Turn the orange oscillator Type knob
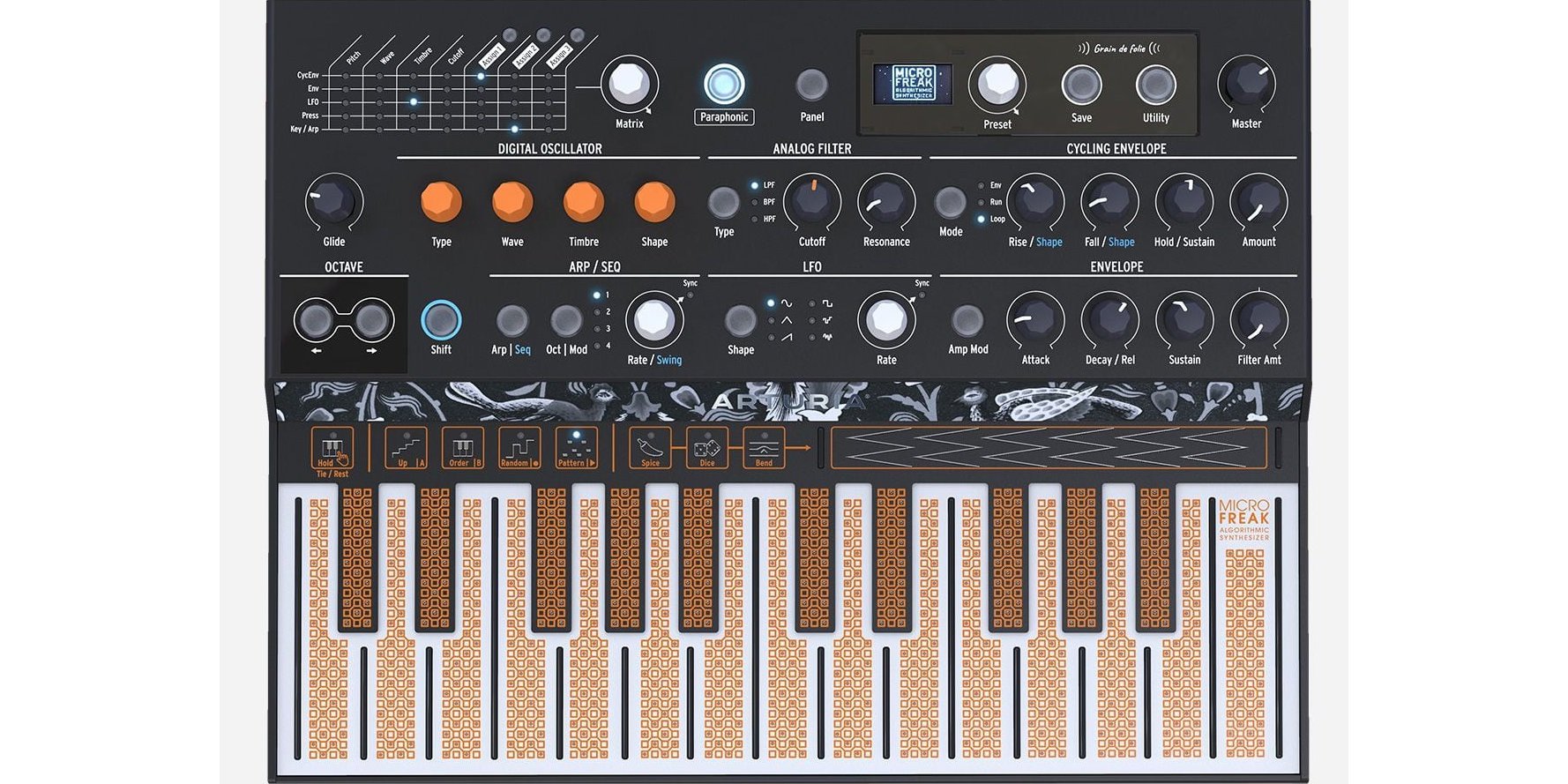The image size is (1568, 784). coord(441,202)
